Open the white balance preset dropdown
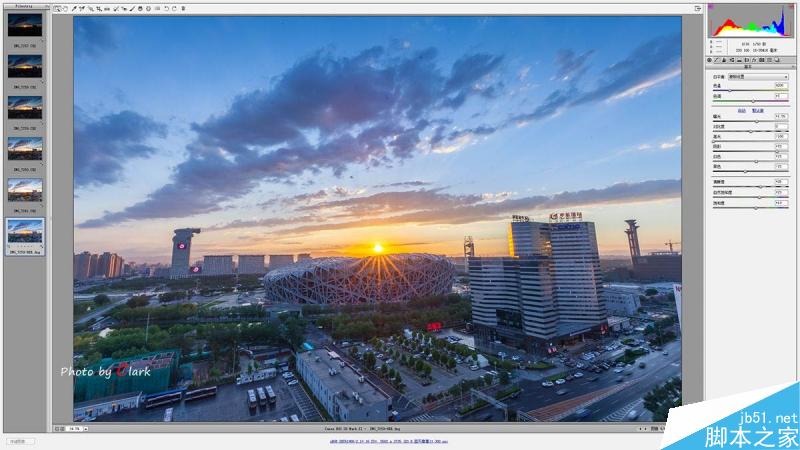 tap(758, 77)
